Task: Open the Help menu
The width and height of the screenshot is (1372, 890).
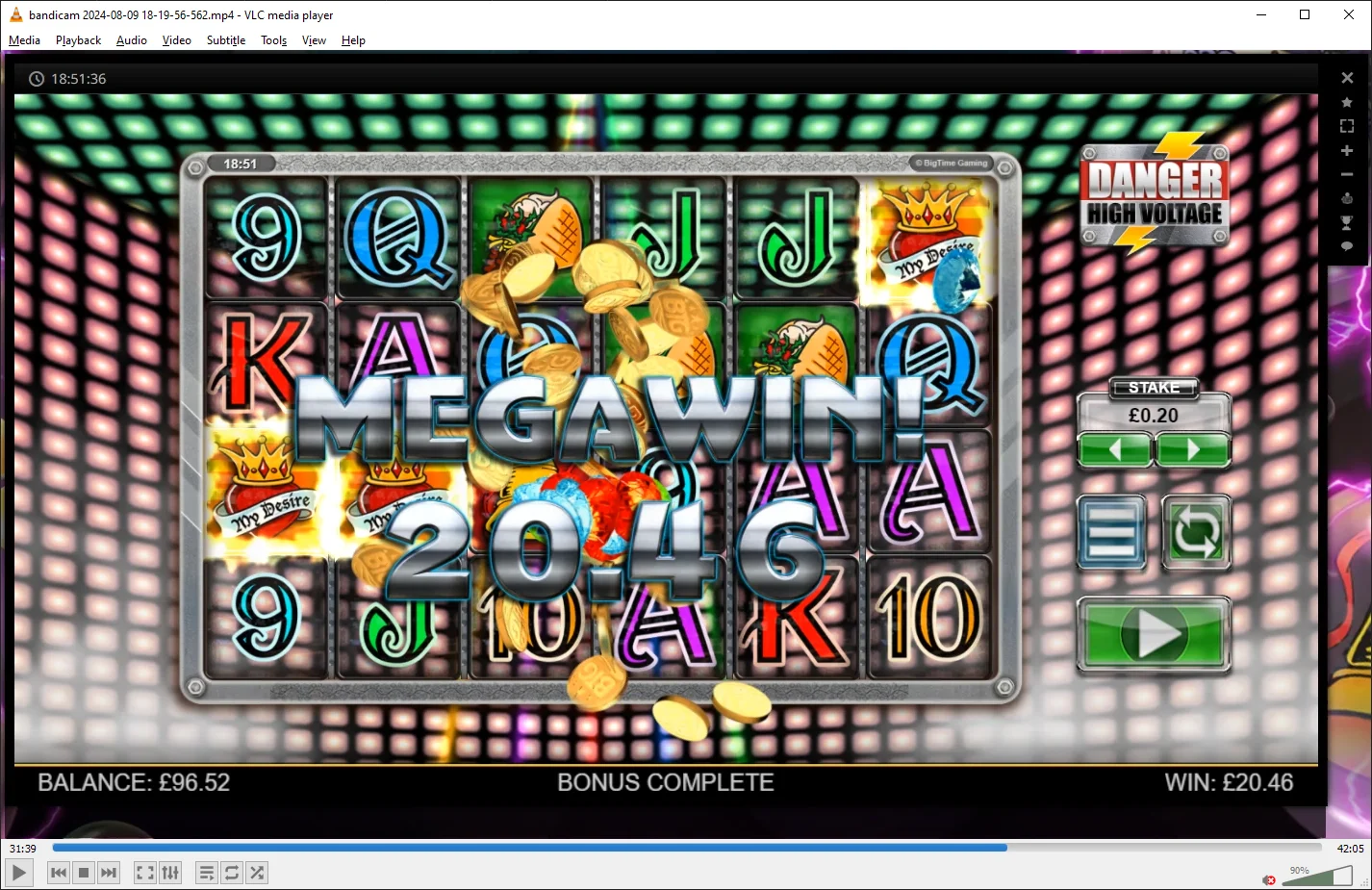Action: (353, 40)
